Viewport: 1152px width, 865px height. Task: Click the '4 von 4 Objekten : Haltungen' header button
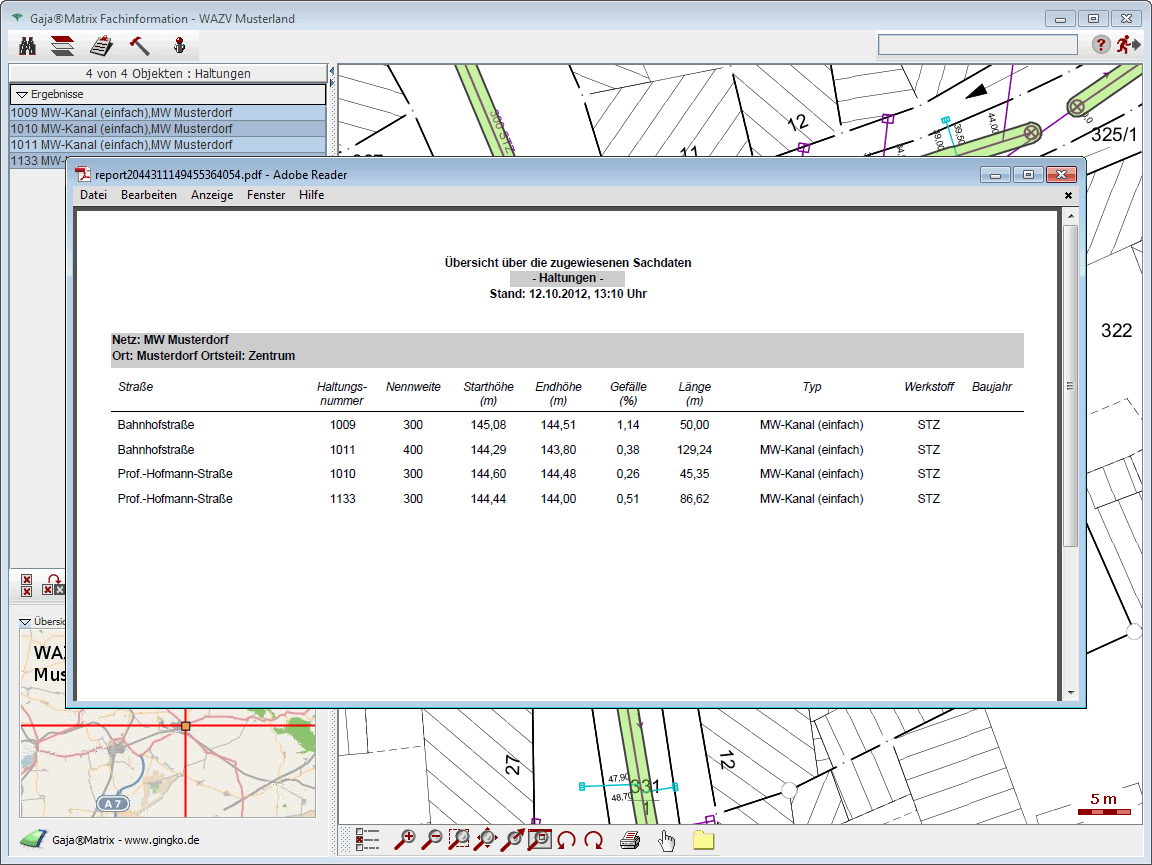[168, 73]
